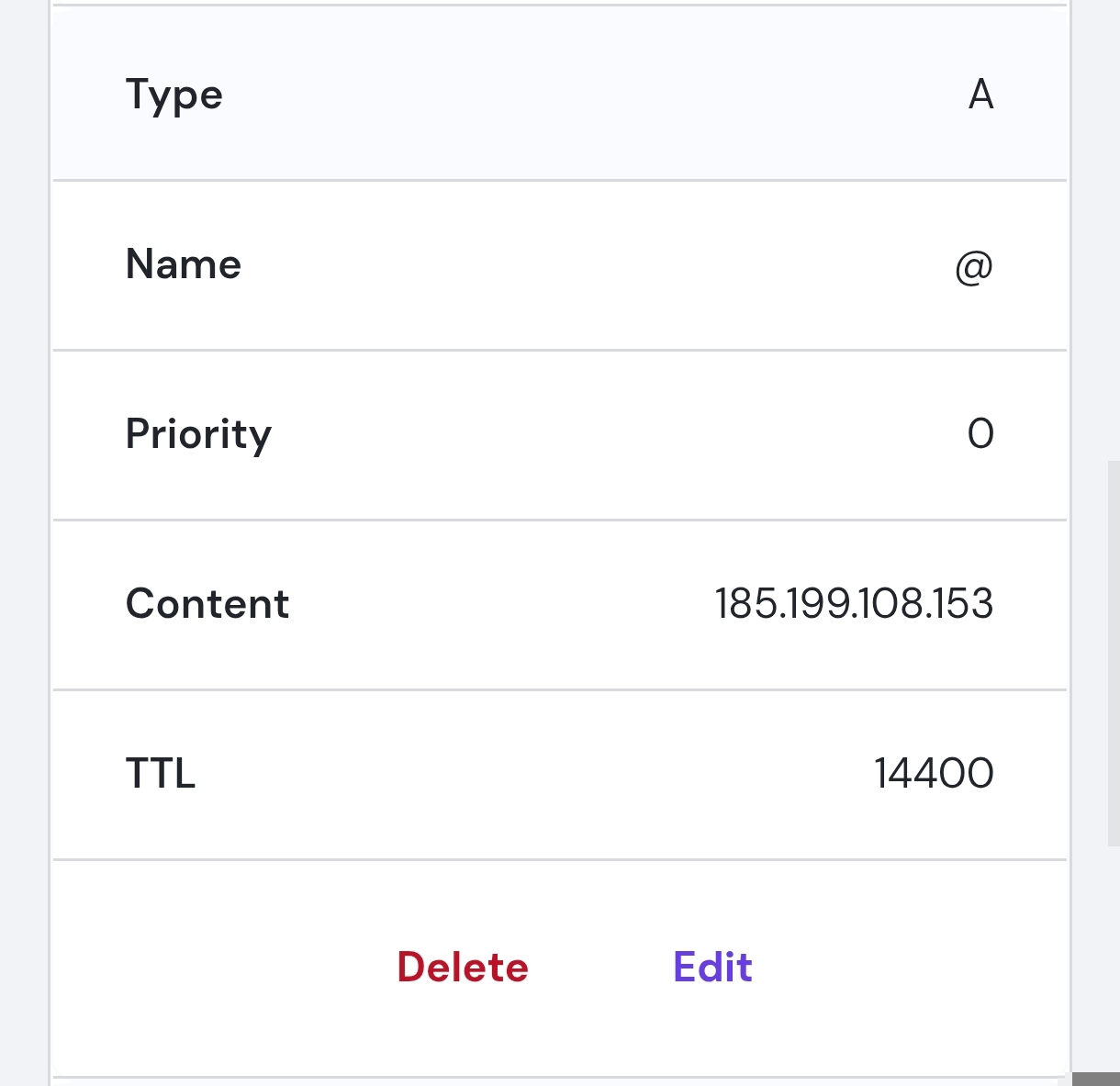The width and height of the screenshot is (1120, 1086).
Task: Click the vertical scrollbar on right edge
Action: tap(1113, 652)
